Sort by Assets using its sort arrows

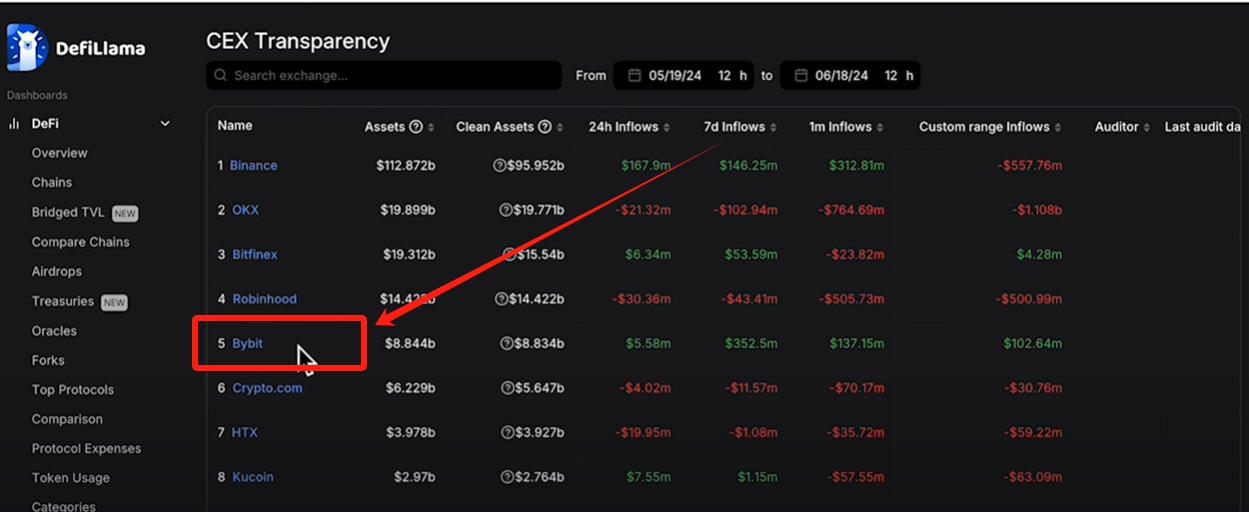(x=431, y=128)
